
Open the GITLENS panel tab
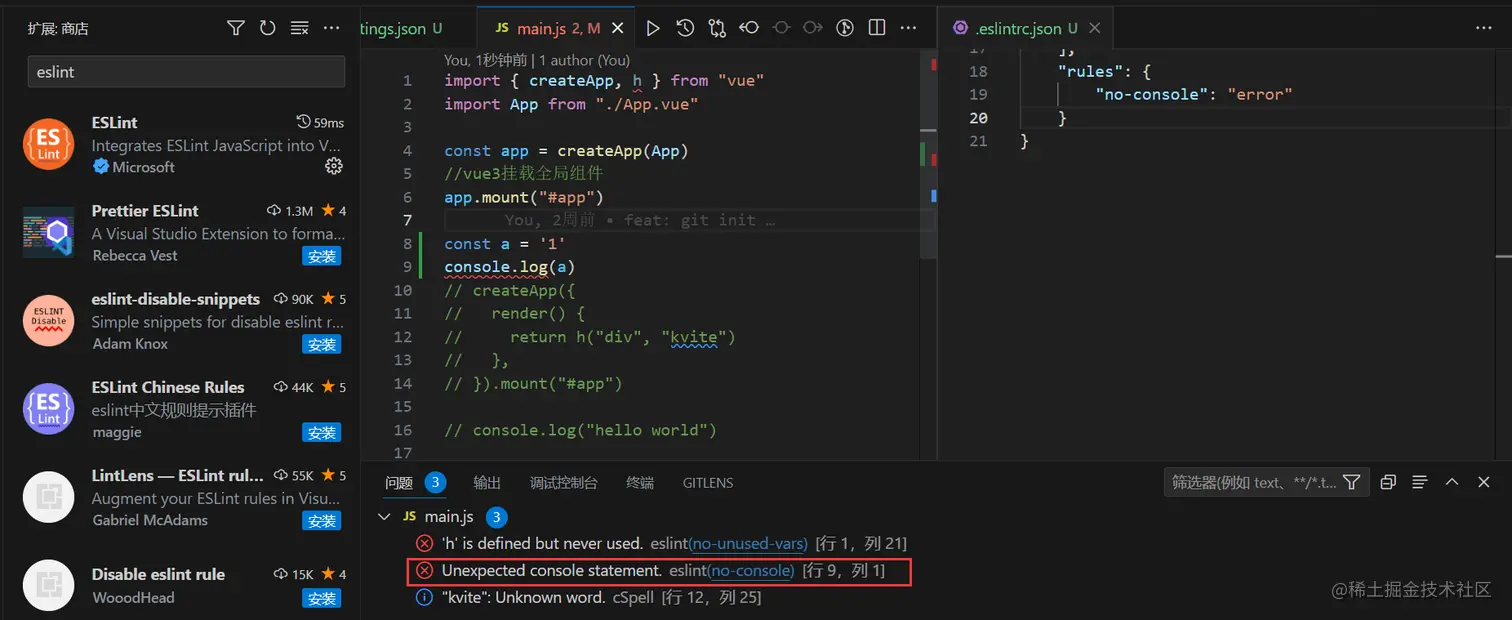point(708,482)
